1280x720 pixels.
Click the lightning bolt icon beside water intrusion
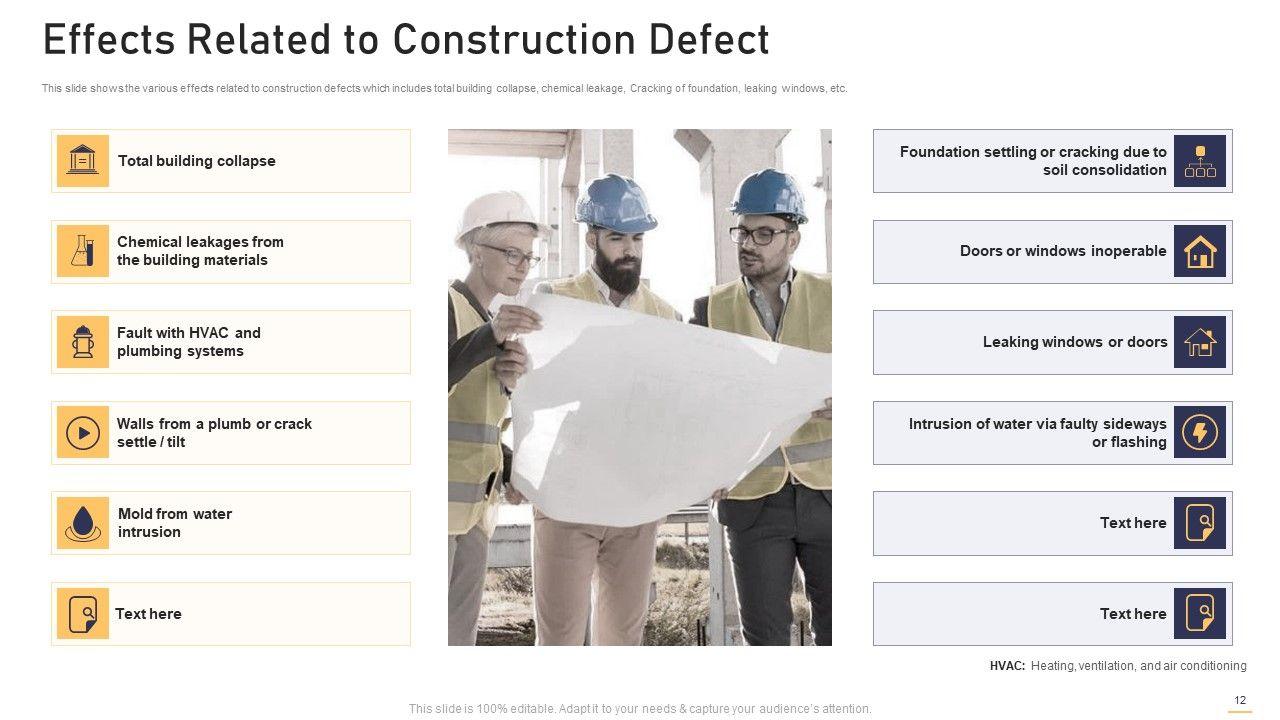[1199, 433]
